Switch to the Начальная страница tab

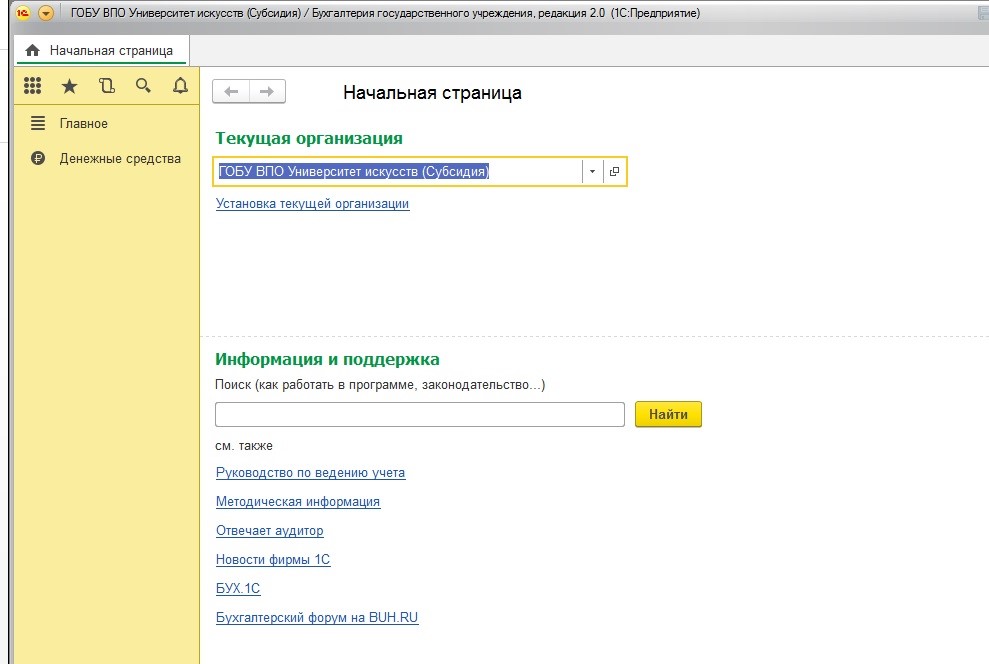101,50
